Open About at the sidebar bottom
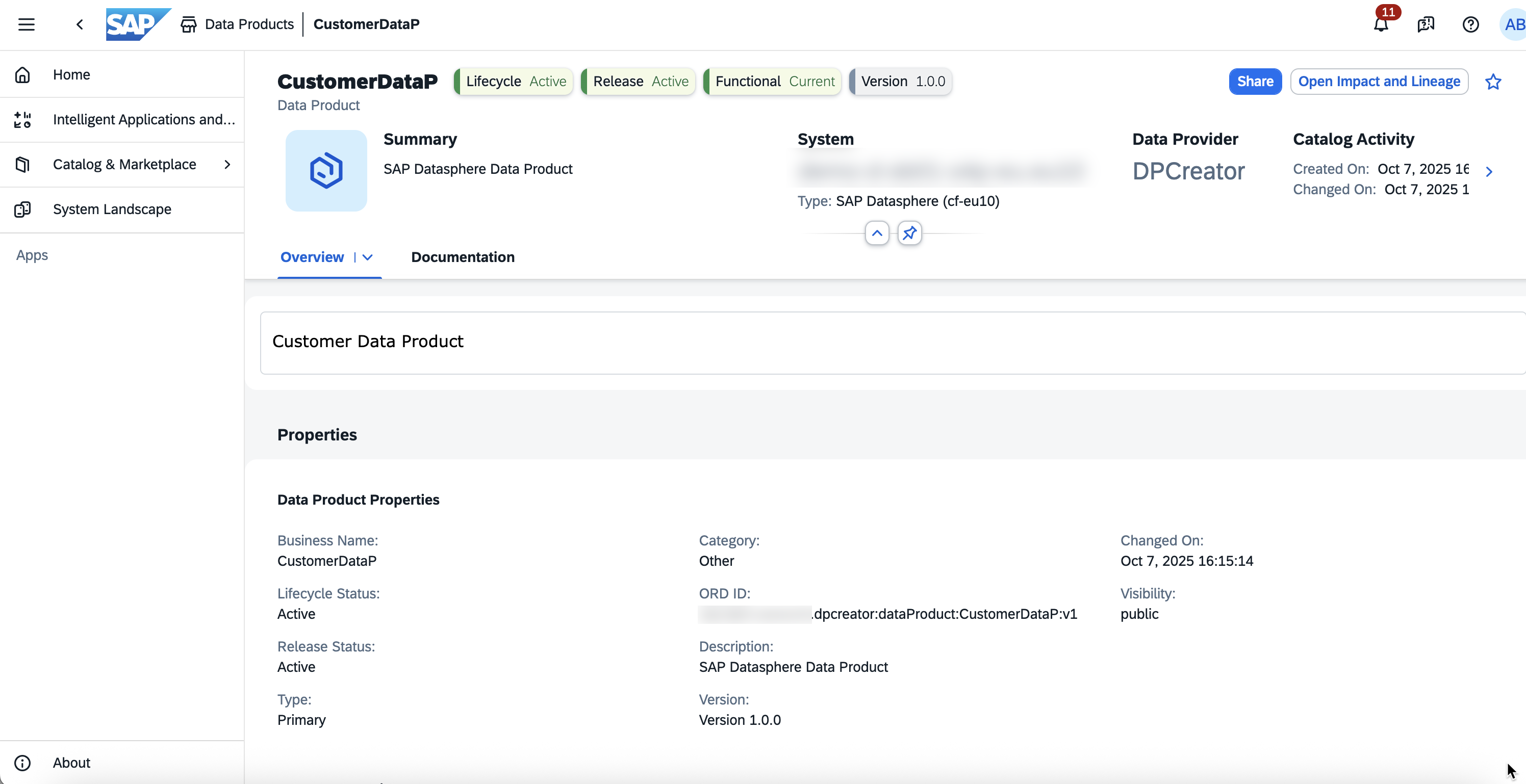Viewport: 1526px width, 784px height. pyautogui.click(x=122, y=763)
